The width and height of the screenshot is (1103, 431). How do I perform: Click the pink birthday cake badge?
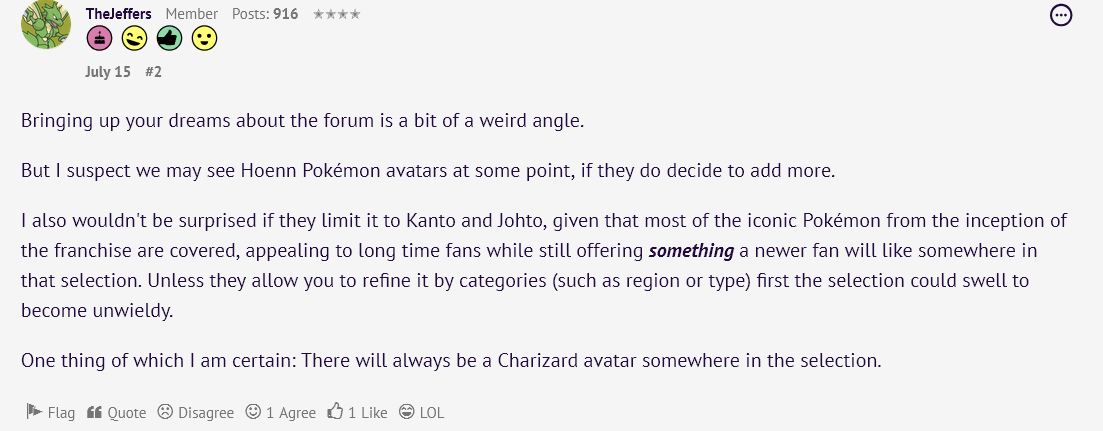(98, 39)
